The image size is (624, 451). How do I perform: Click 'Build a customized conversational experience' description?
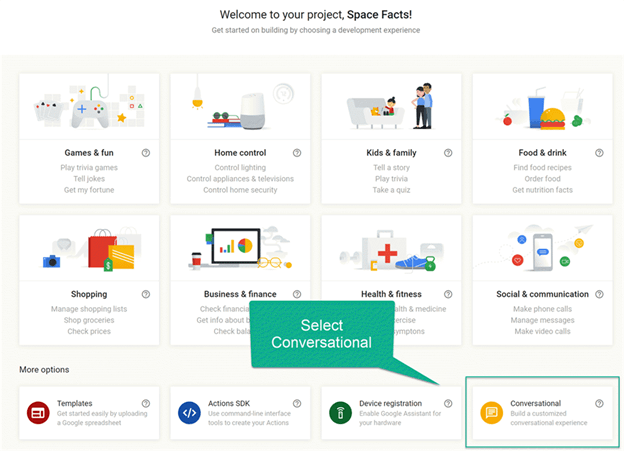click(549, 418)
